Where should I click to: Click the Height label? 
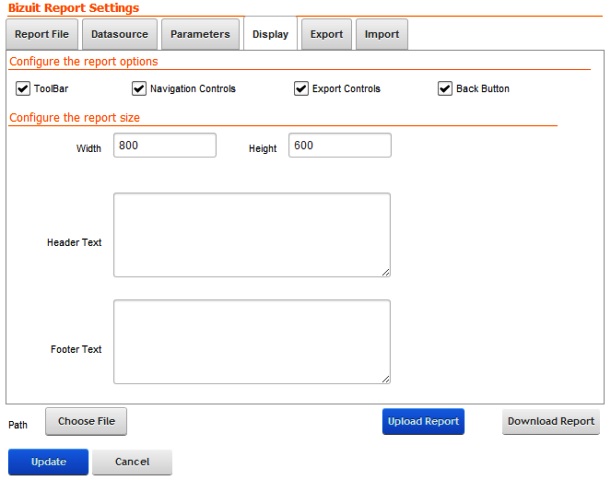(x=263, y=148)
